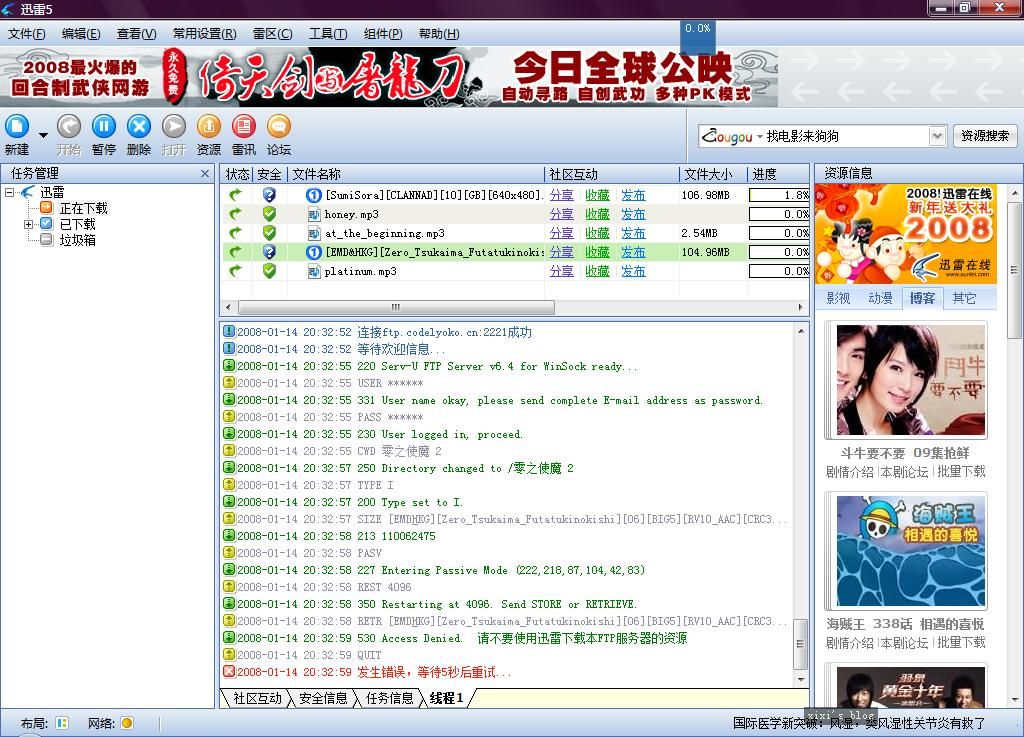Click the 迅雷 bird icon in the tree

point(27,192)
